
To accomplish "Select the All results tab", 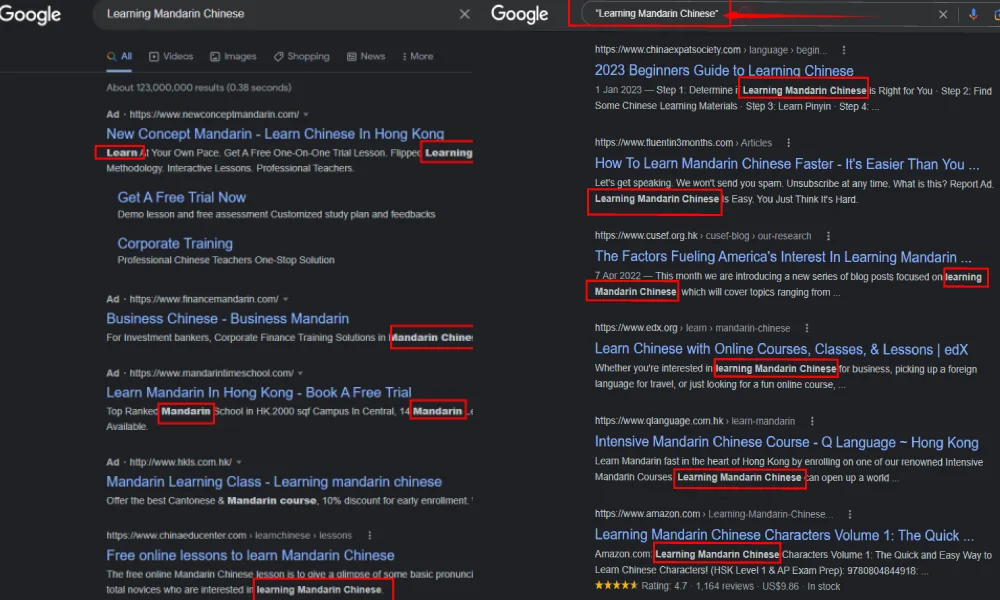I will click(119, 56).
